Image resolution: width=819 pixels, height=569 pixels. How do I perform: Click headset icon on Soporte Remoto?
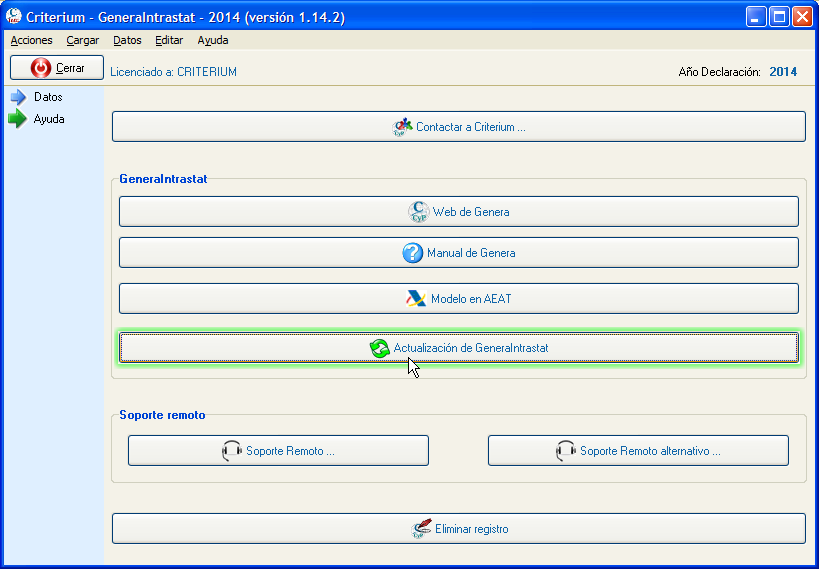tap(232, 451)
